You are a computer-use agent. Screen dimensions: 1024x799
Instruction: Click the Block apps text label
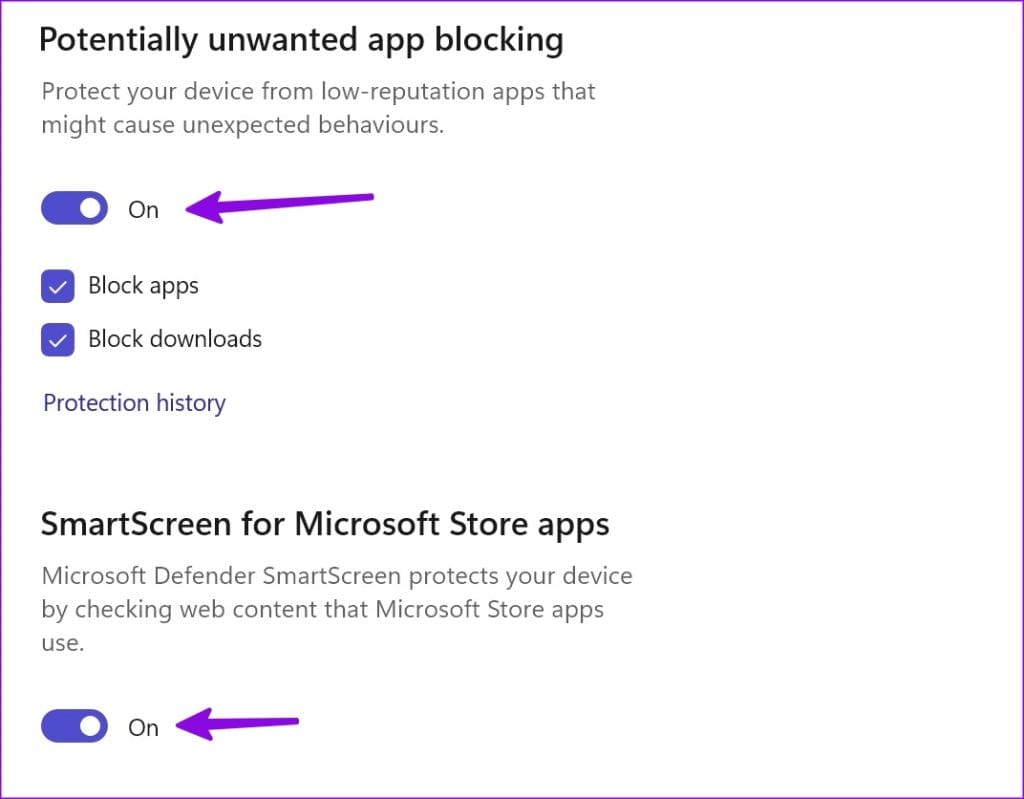[143, 286]
